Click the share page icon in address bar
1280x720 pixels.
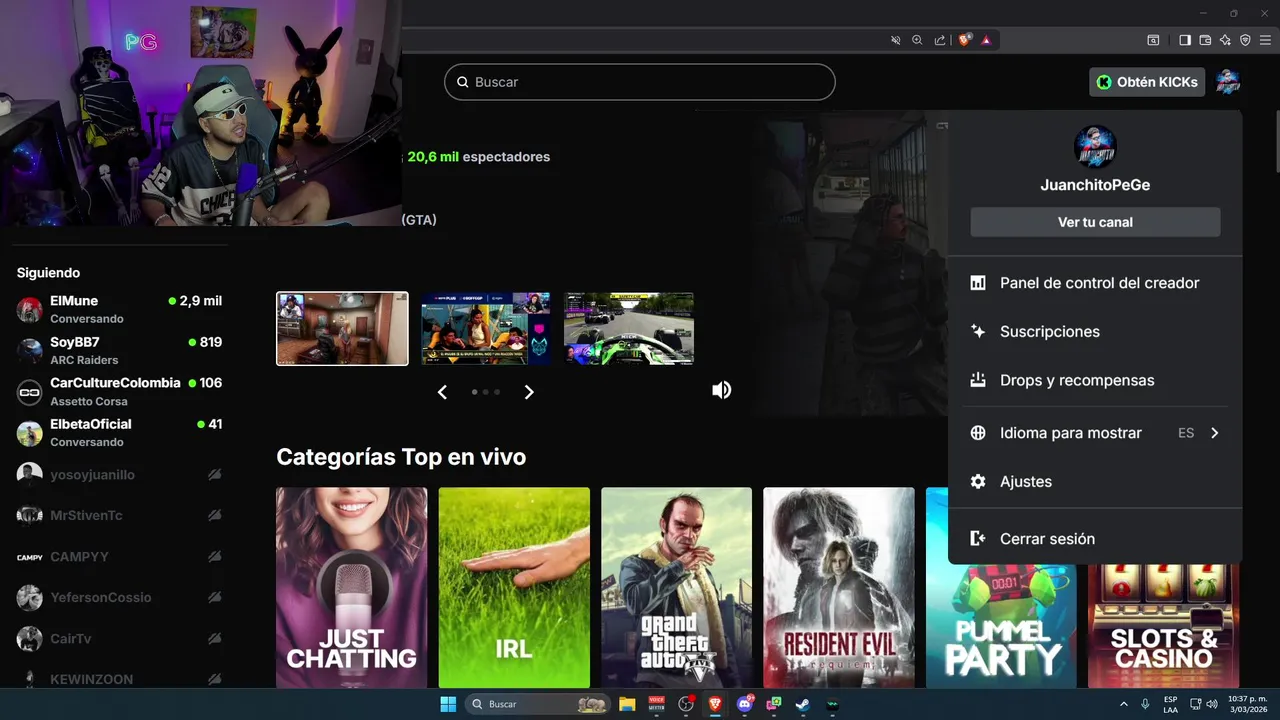click(940, 40)
